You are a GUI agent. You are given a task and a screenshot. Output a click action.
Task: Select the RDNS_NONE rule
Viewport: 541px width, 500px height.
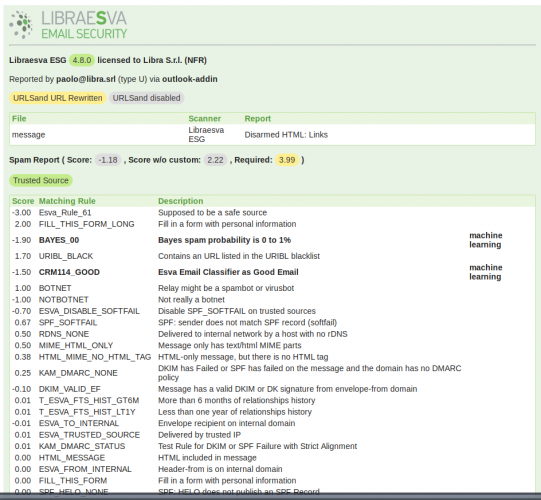64,334
